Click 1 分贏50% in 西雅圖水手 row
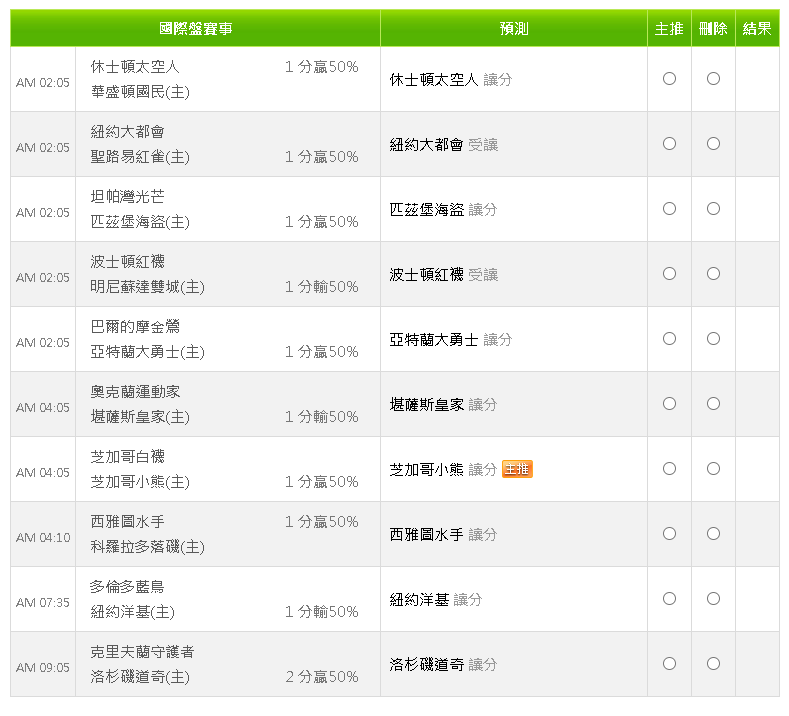 (x=322, y=522)
